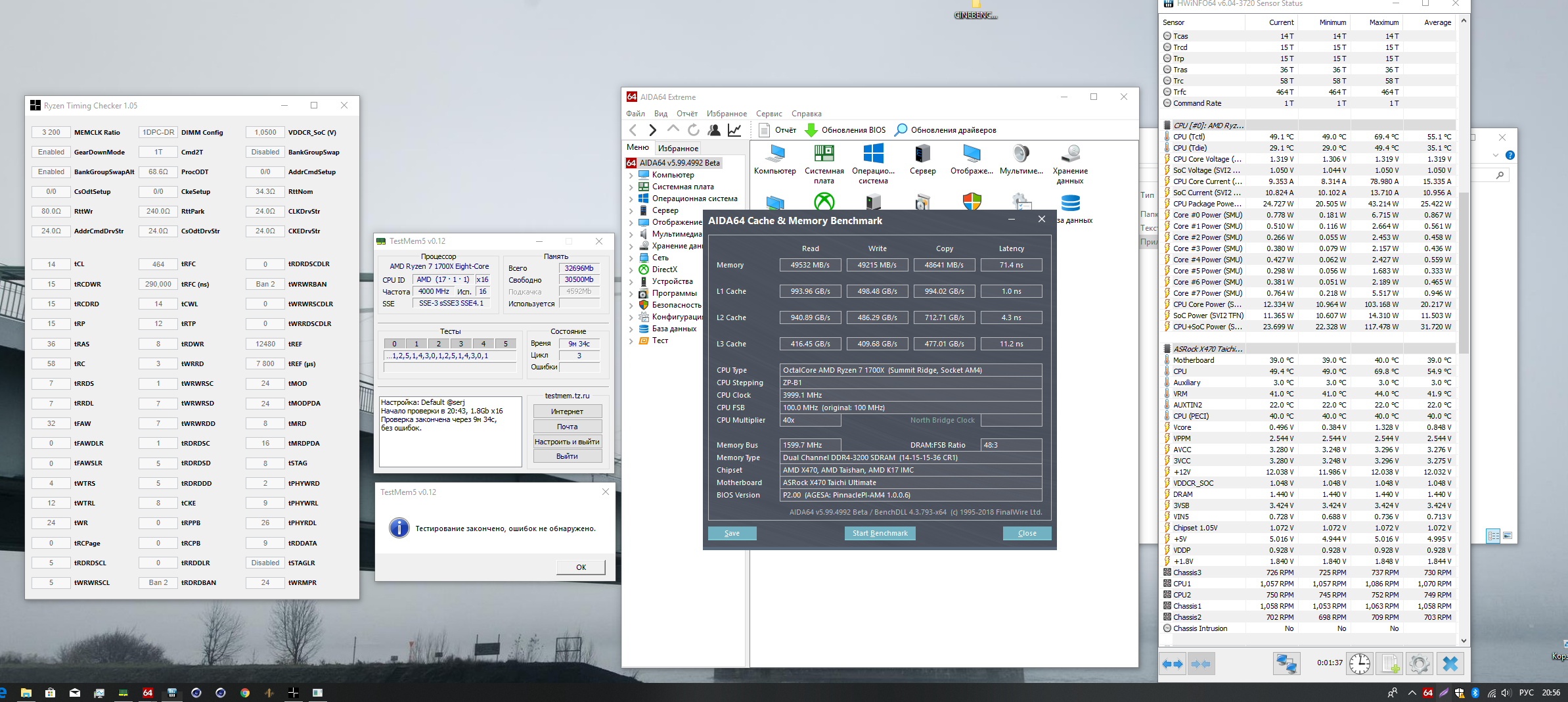
Task: Open the graph chart icon in AIDA64 toolbar
Action: [x=734, y=130]
